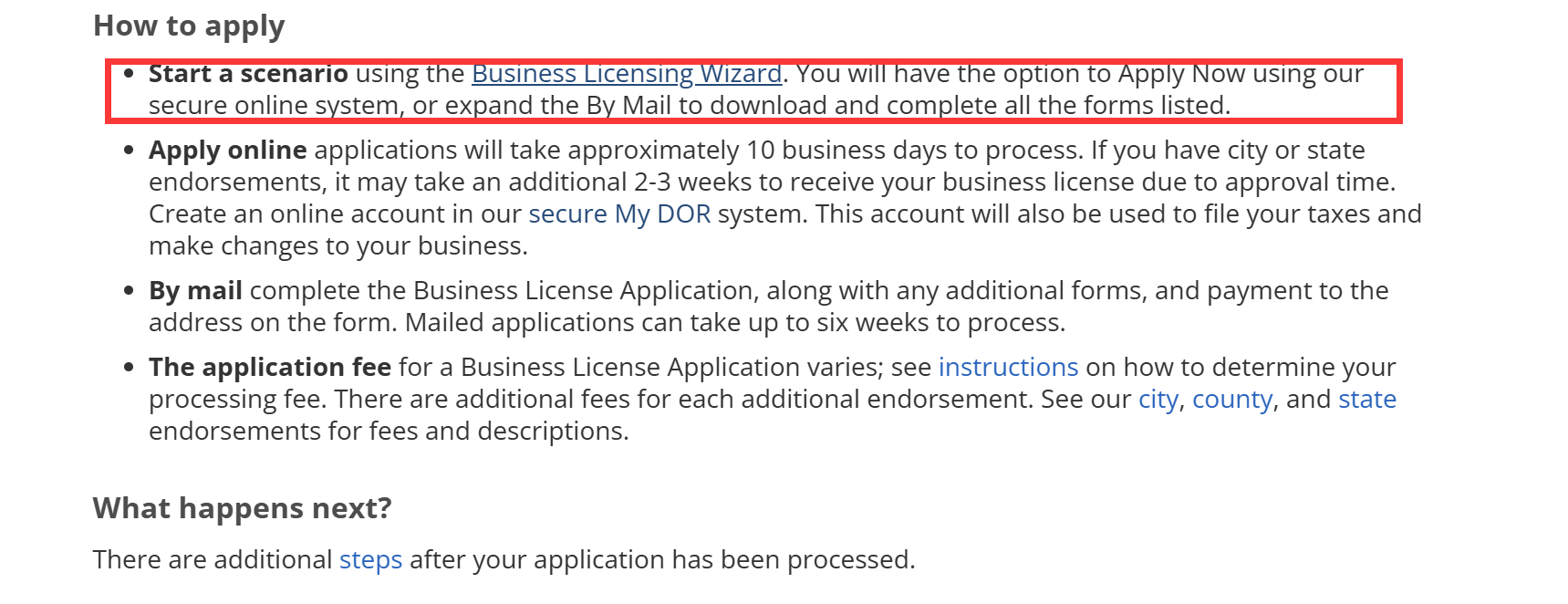Click the What happens next? heading
The image size is (1568, 604).
(x=242, y=508)
